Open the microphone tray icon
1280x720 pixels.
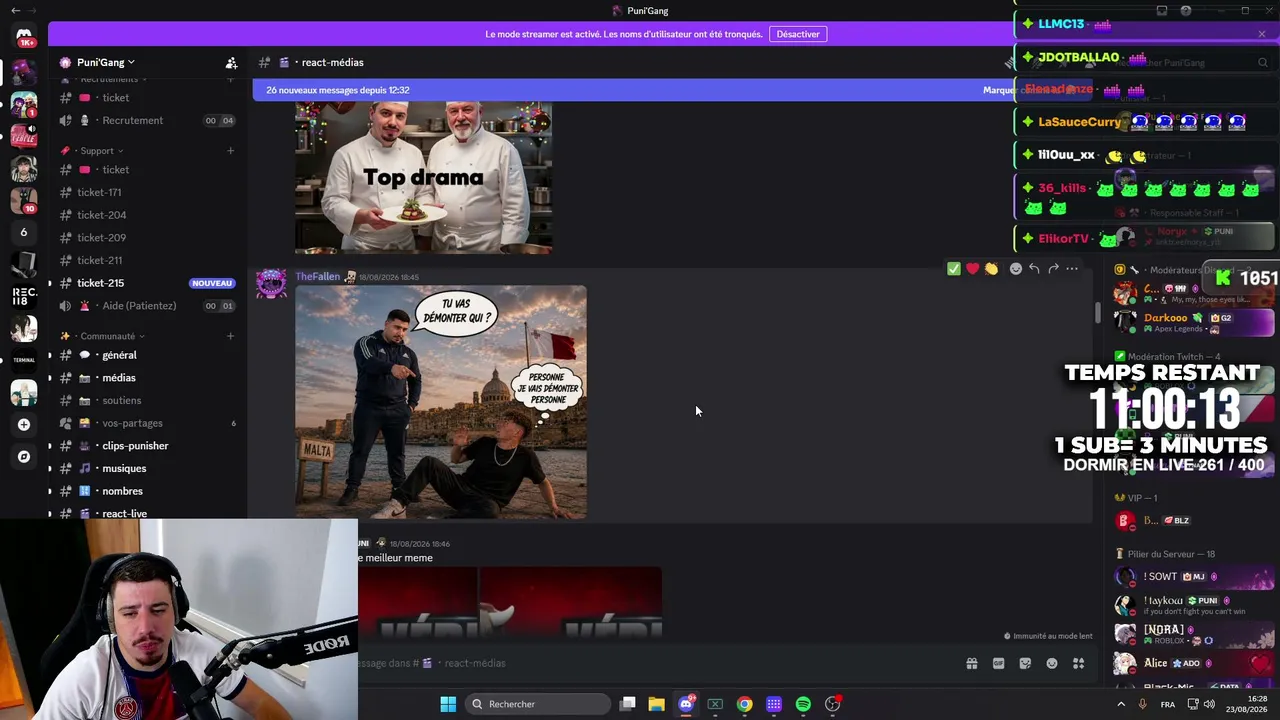(x=1143, y=704)
